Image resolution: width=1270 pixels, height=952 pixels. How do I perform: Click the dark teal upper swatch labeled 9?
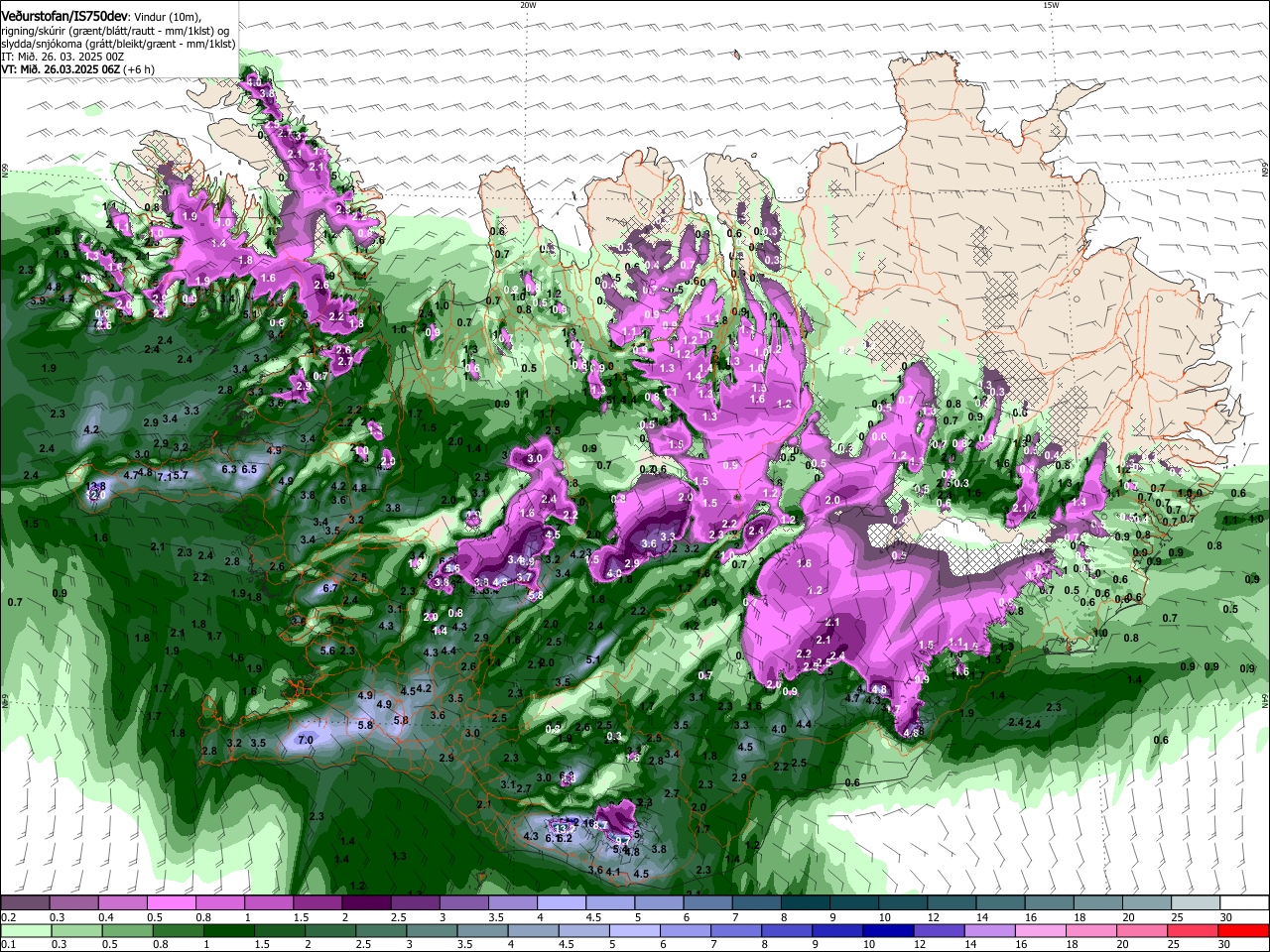pos(852,903)
